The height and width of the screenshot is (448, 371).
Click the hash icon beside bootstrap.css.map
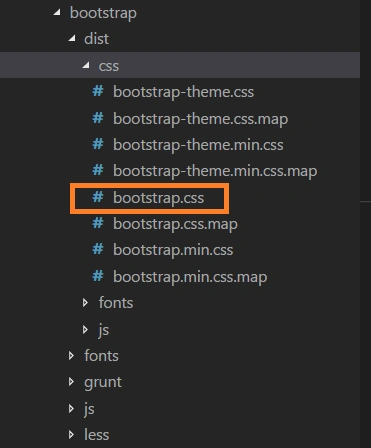click(98, 223)
